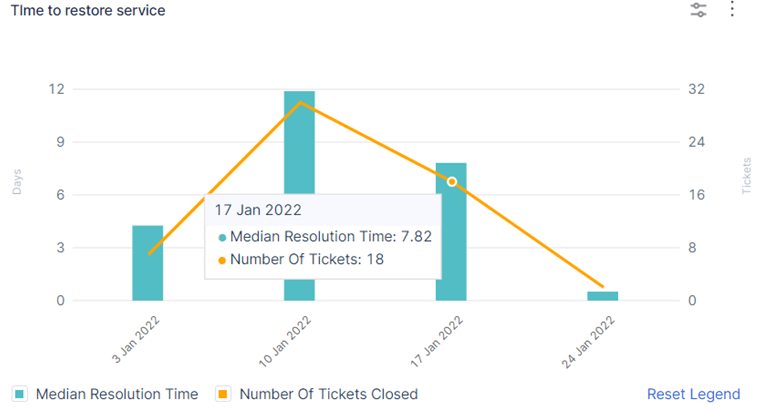Click the orange line peak at 10 Jan
Image resolution: width=764 pixels, height=414 pixels.
coord(300,102)
